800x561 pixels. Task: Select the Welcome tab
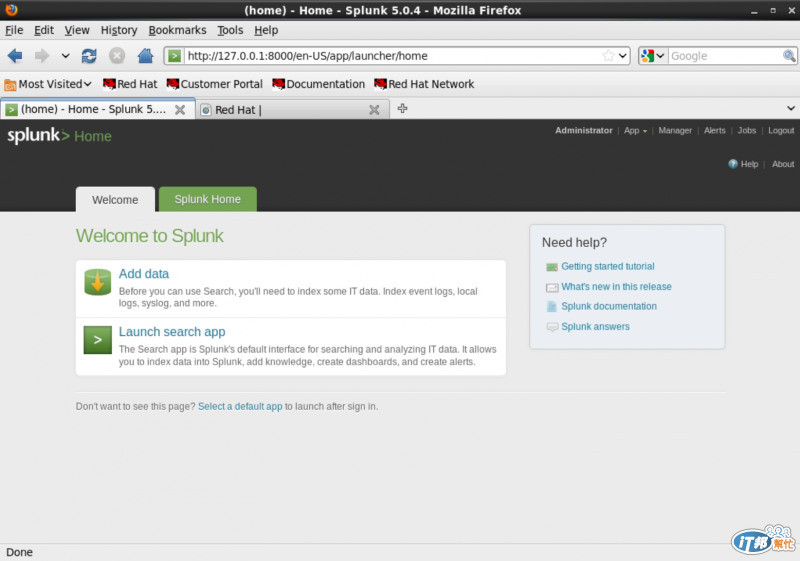(x=115, y=199)
